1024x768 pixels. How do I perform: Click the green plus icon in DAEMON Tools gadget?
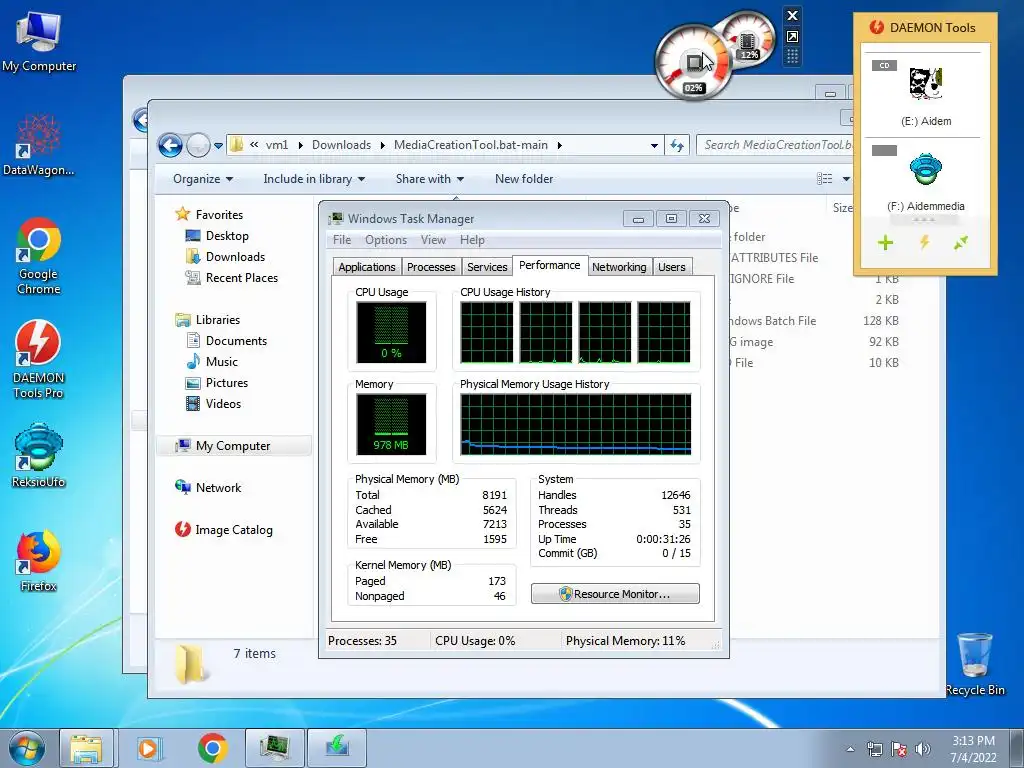coord(886,243)
